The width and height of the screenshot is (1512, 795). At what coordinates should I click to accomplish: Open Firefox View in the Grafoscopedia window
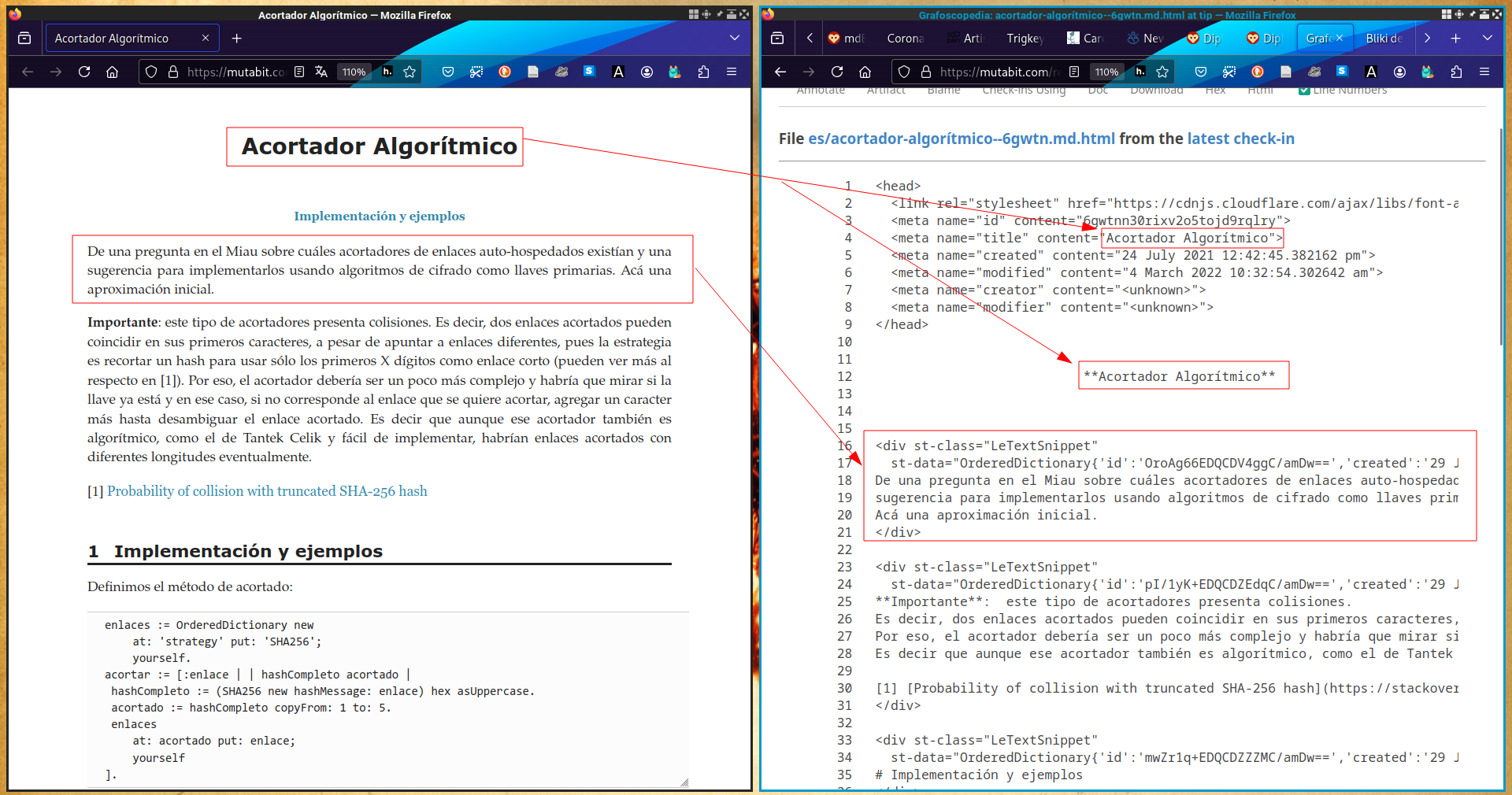coord(777,38)
